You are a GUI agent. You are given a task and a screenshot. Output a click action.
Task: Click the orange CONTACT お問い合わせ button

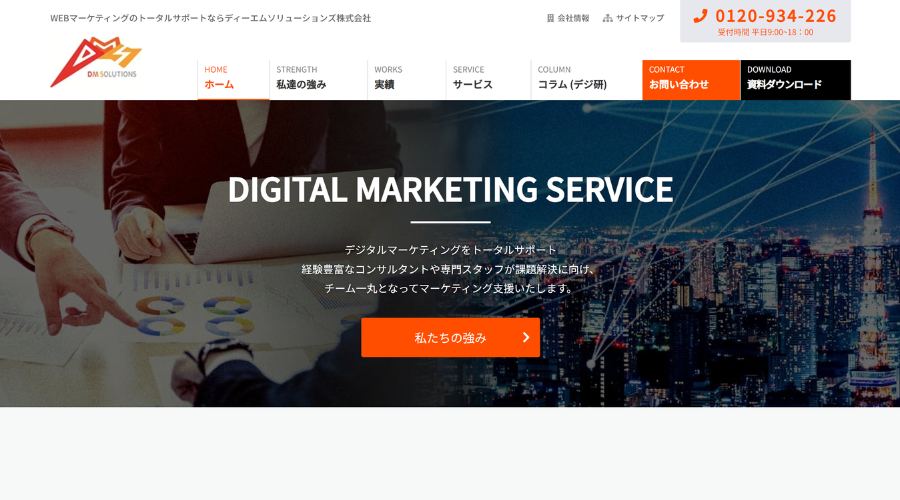[691, 80]
